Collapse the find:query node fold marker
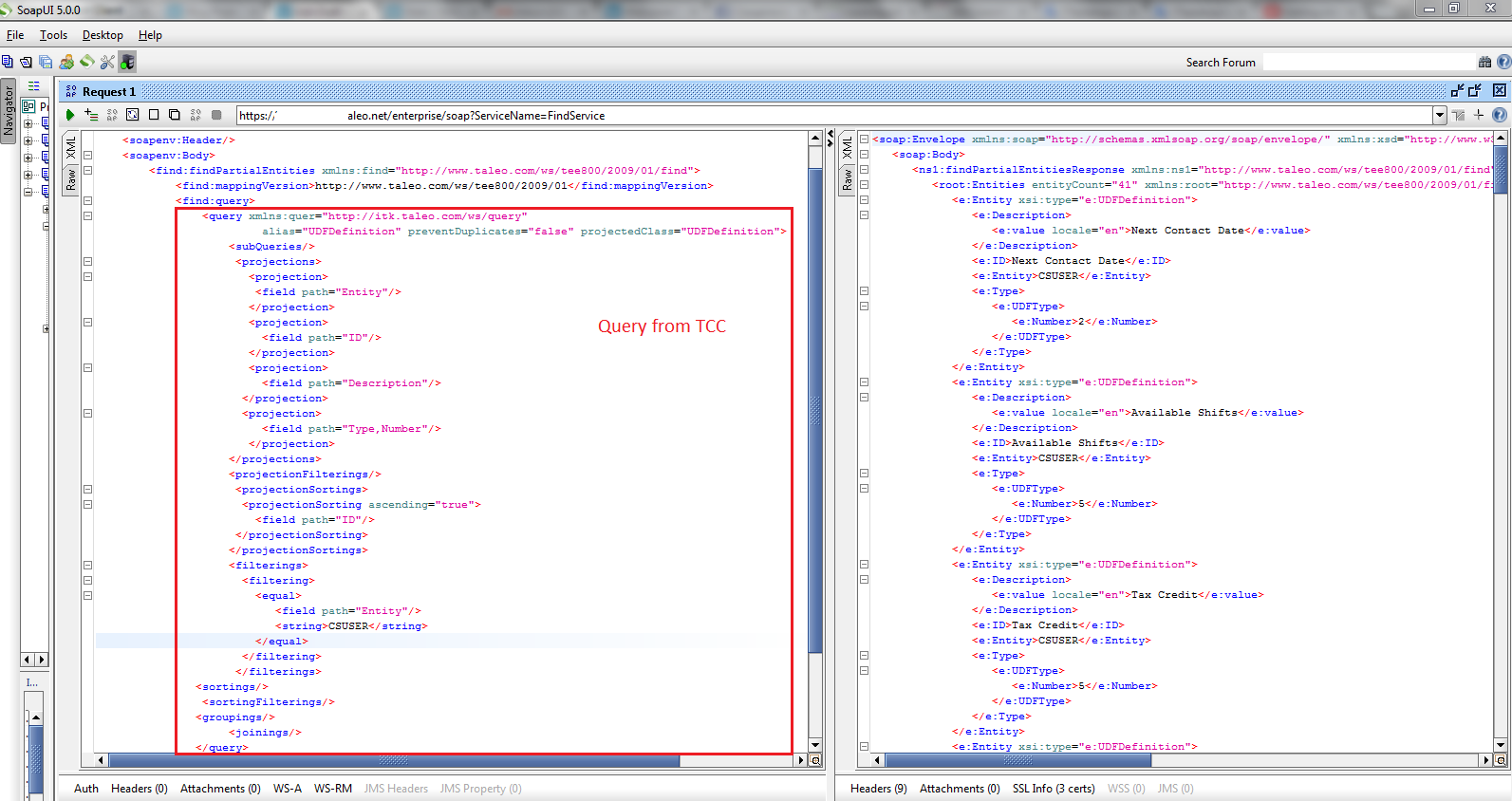Viewport: 1512px width, 801px height. (87, 201)
